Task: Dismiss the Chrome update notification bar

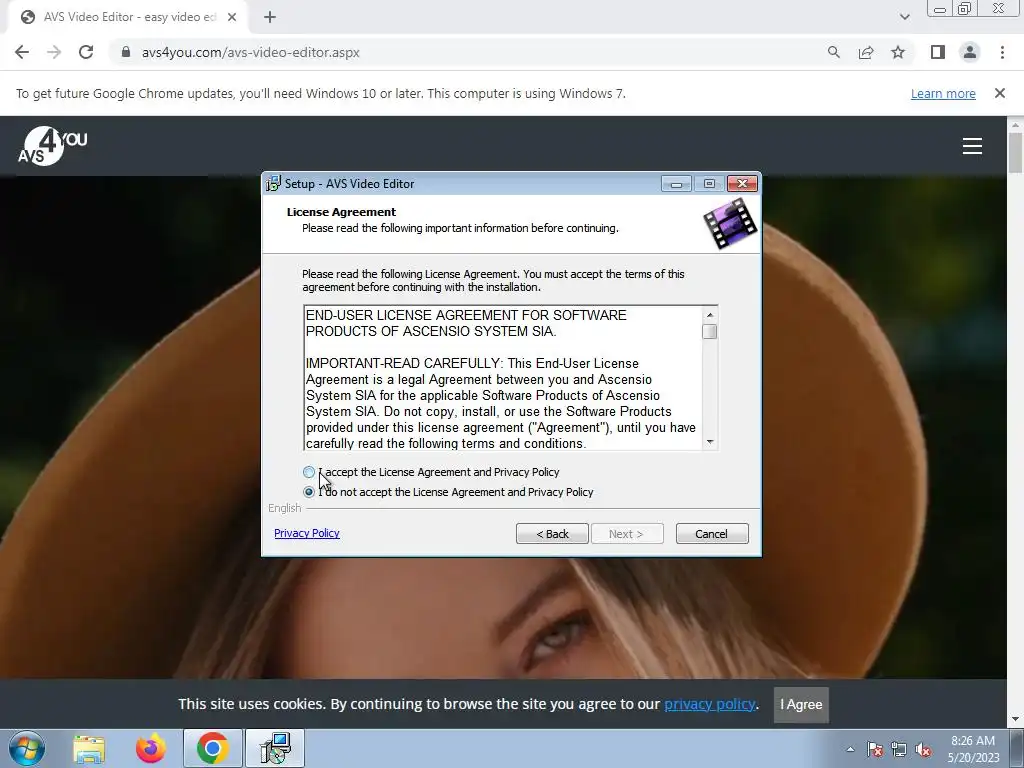Action: pos(999,93)
